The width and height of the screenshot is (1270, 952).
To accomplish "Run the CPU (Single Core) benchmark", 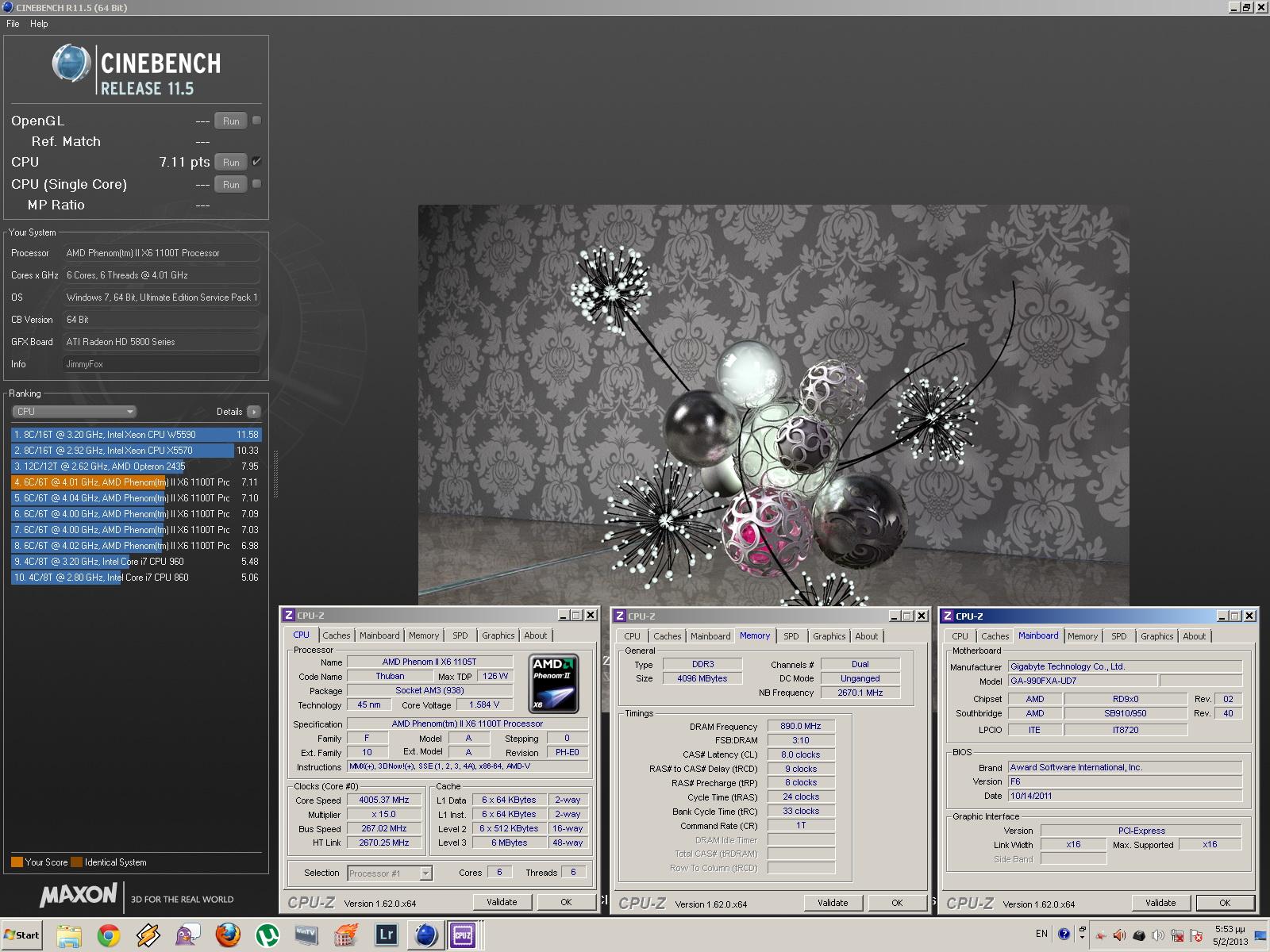I will pyautogui.click(x=231, y=185).
